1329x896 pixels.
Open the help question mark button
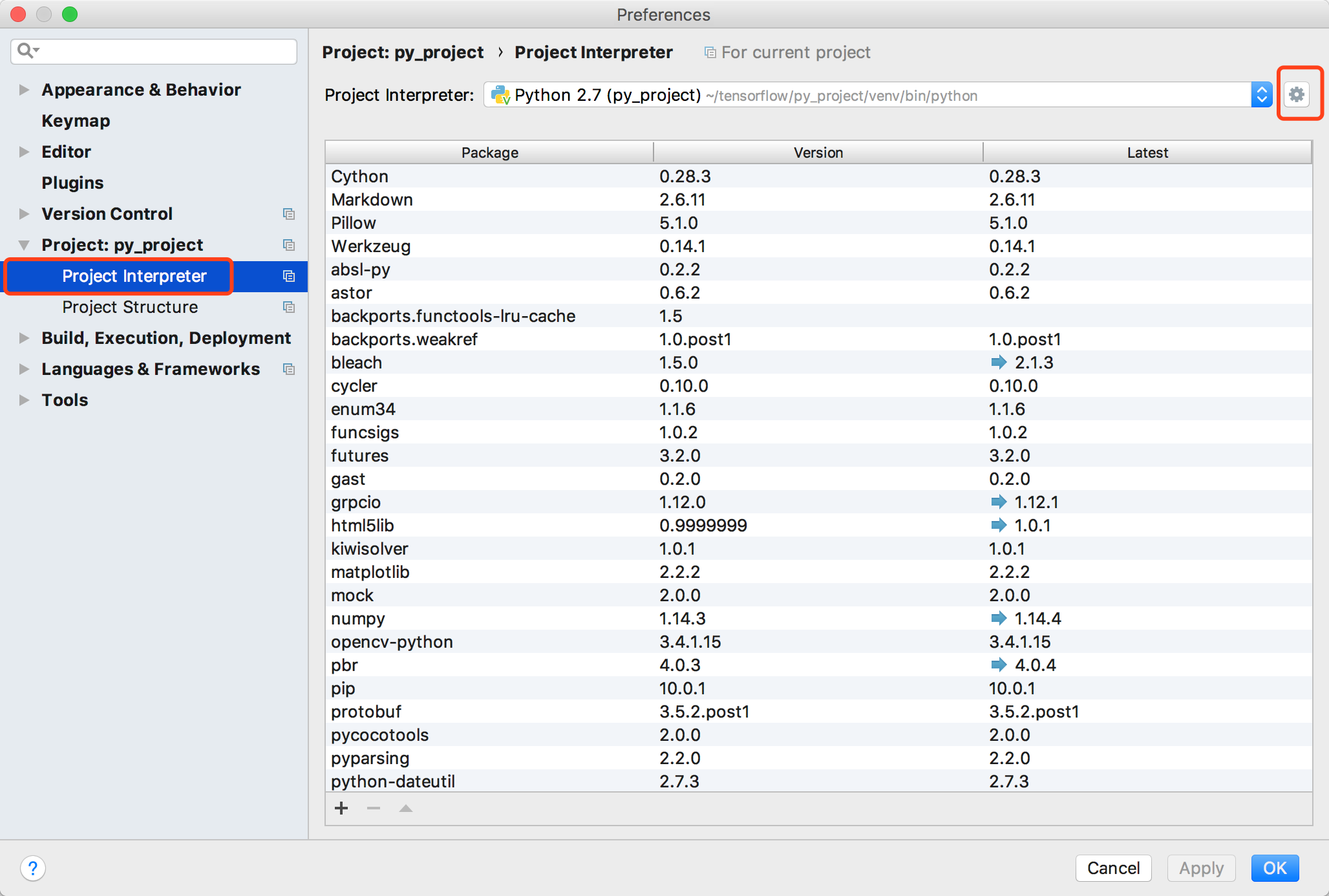[x=33, y=868]
